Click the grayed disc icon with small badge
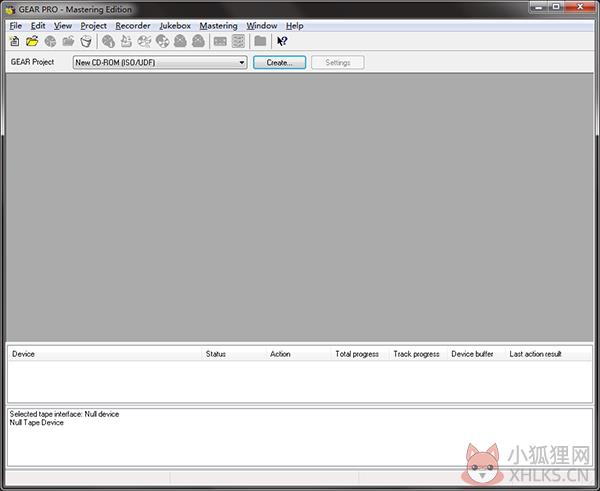Viewport: 600px width, 491px height. tap(109, 41)
